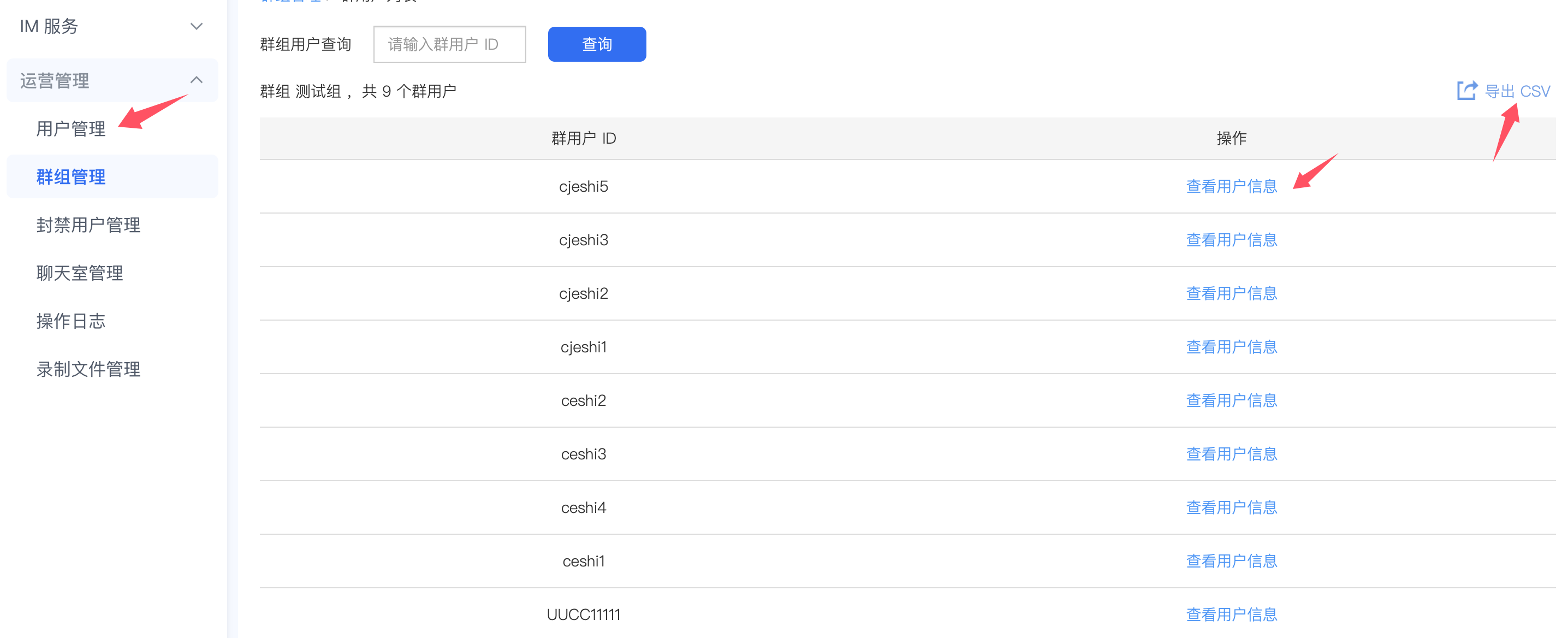The width and height of the screenshot is (1568, 638).
Task: Open 操作日志 menu entry
Action: (70, 321)
